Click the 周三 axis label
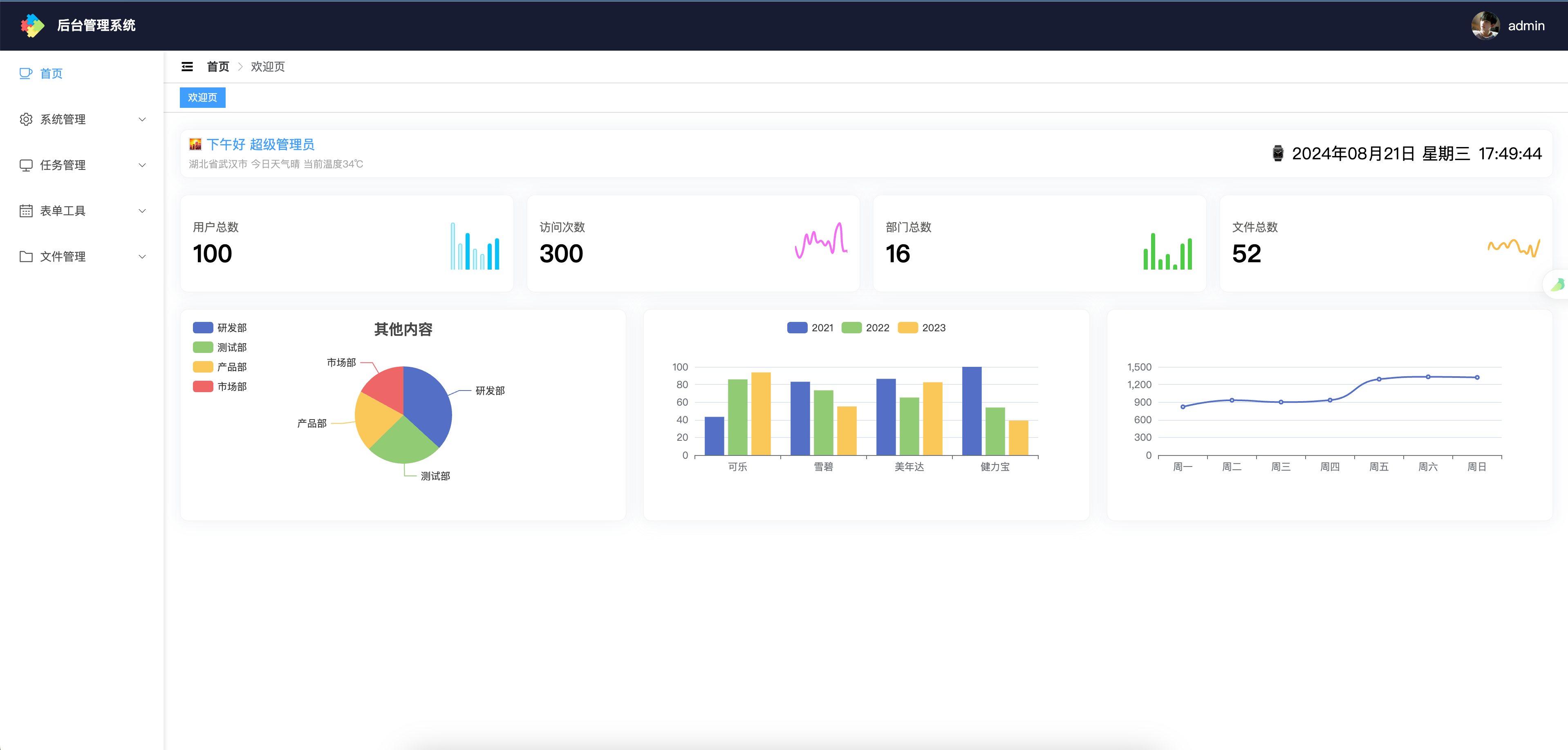 click(x=1281, y=467)
